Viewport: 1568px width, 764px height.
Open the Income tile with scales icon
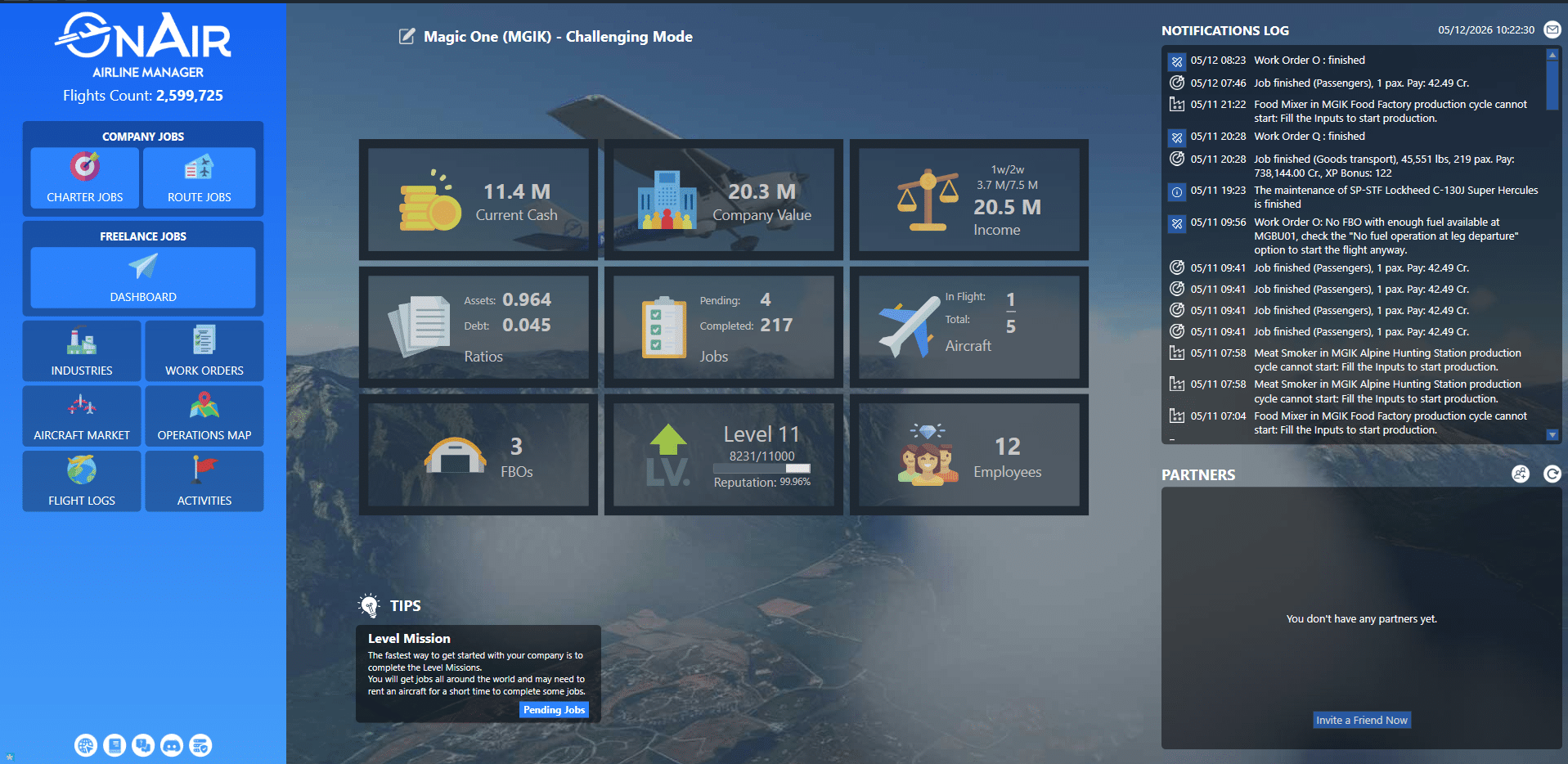click(x=969, y=200)
